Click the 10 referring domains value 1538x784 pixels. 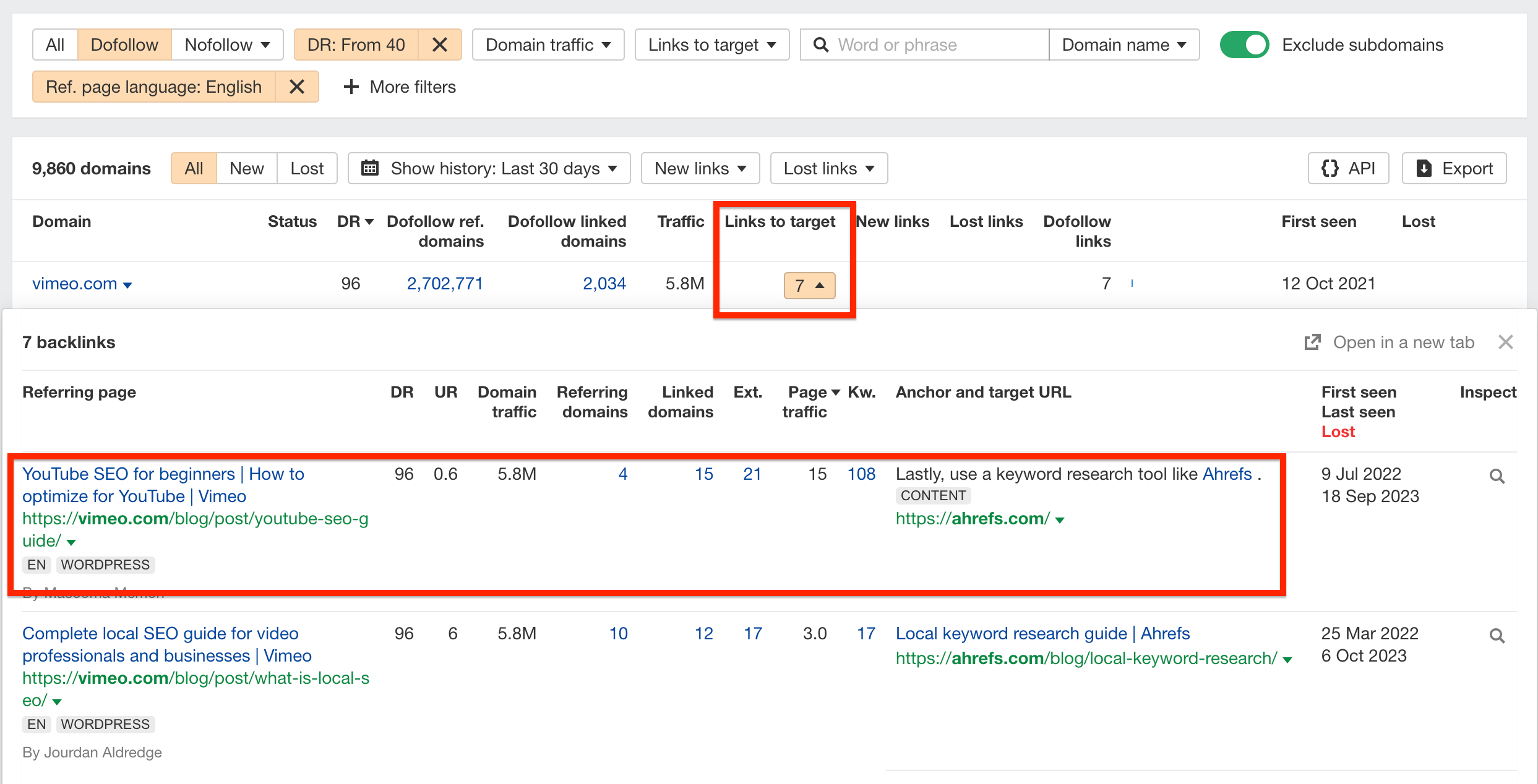(x=619, y=633)
